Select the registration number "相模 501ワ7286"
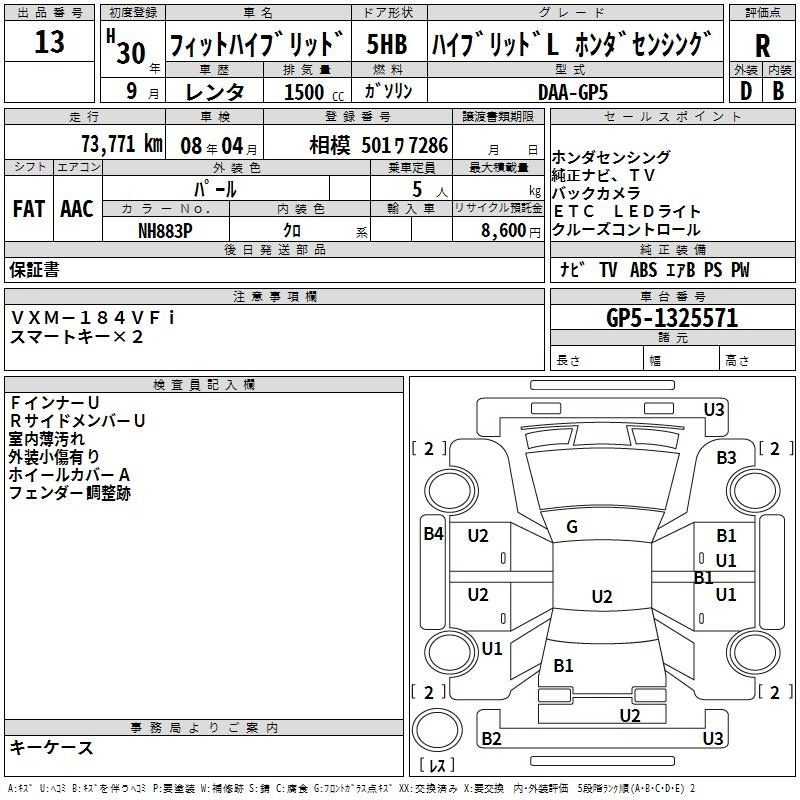 pos(379,146)
